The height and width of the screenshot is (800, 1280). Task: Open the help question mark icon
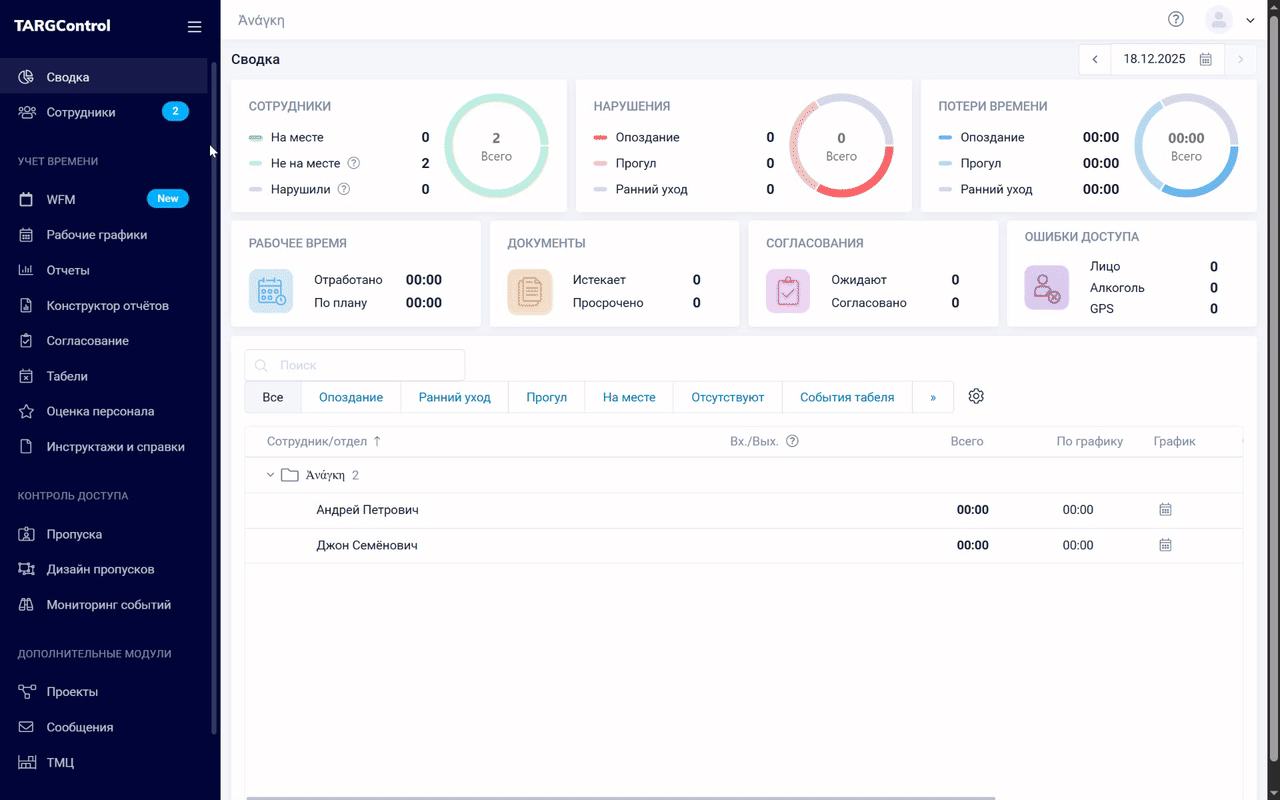pyautogui.click(x=1176, y=19)
